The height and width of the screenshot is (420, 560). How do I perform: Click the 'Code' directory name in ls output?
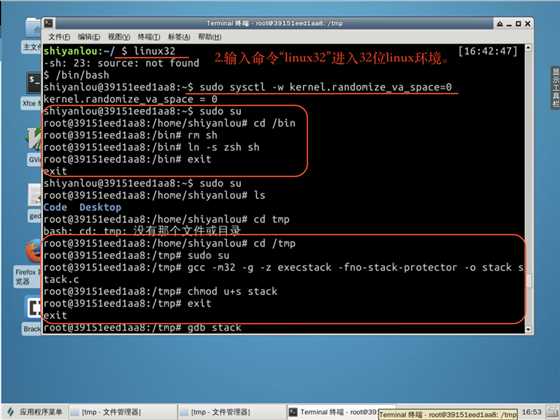coord(55,207)
